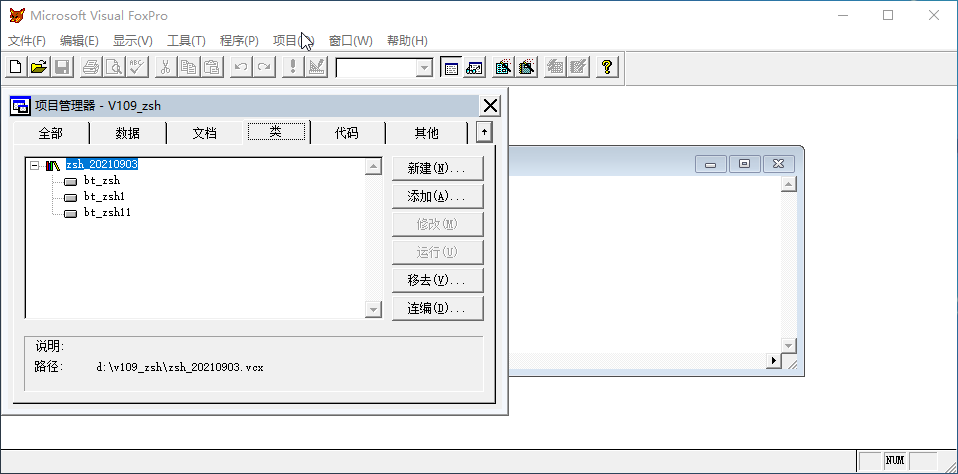Click the Print toolbar icon
The image size is (958, 474).
point(91,67)
